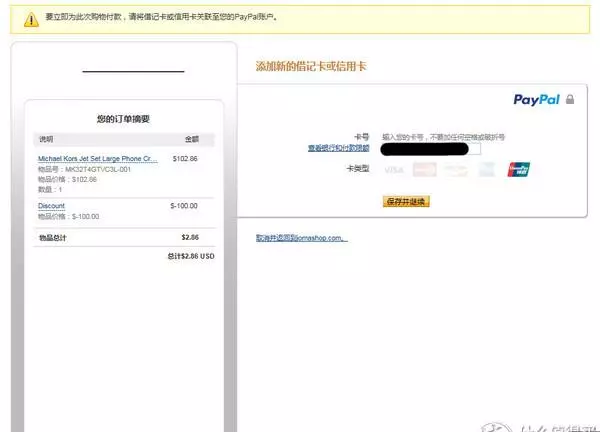Click the 说明 column header
Screen dimensions: 600x432
click(x=46, y=139)
